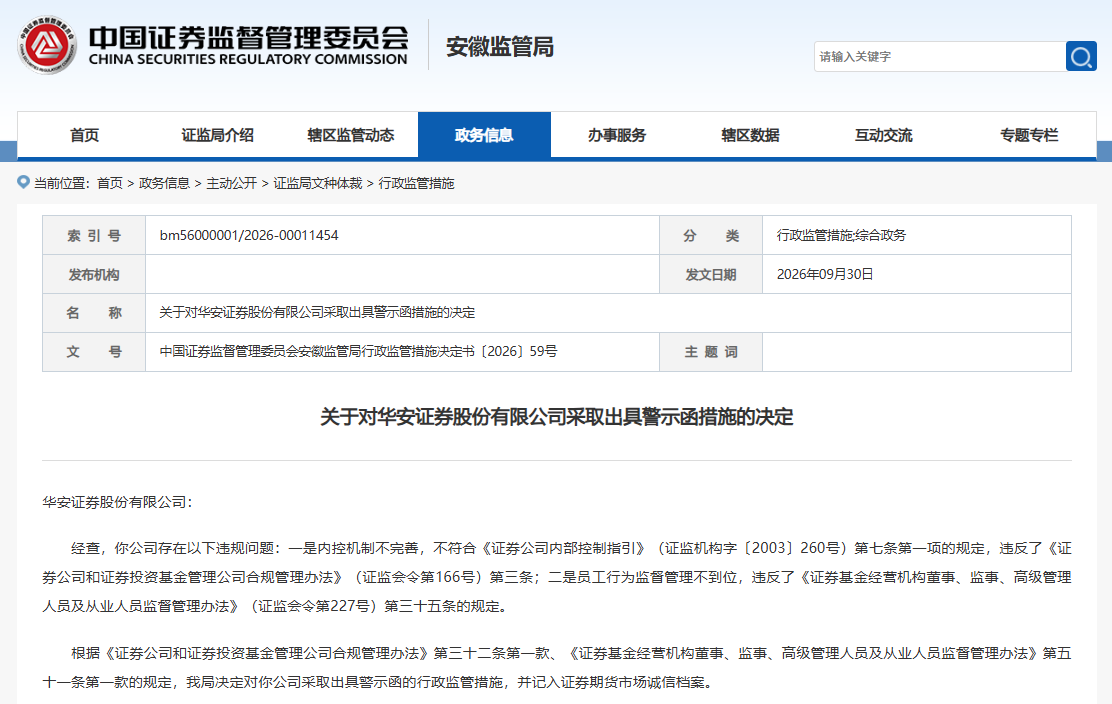This screenshot has width=1112, height=704.
Task: Click the 文号 table label
Action: tap(94, 352)
